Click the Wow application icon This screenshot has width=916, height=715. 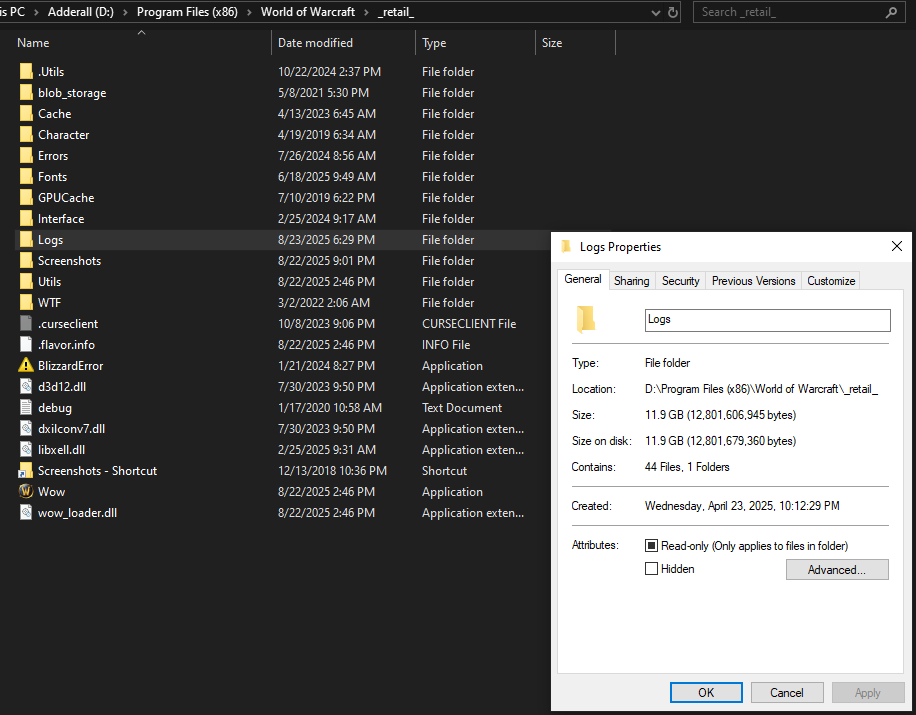pyautogui.click(x=26, y=491)
